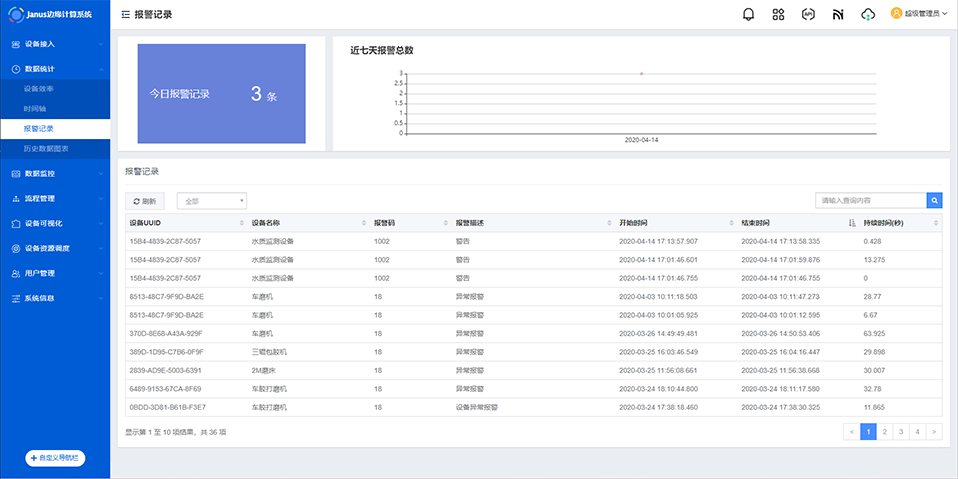Viewport: 958px width, 479px height.
Task: Click the Janus logo in the sidebar
Action: [x=16, y=14]
